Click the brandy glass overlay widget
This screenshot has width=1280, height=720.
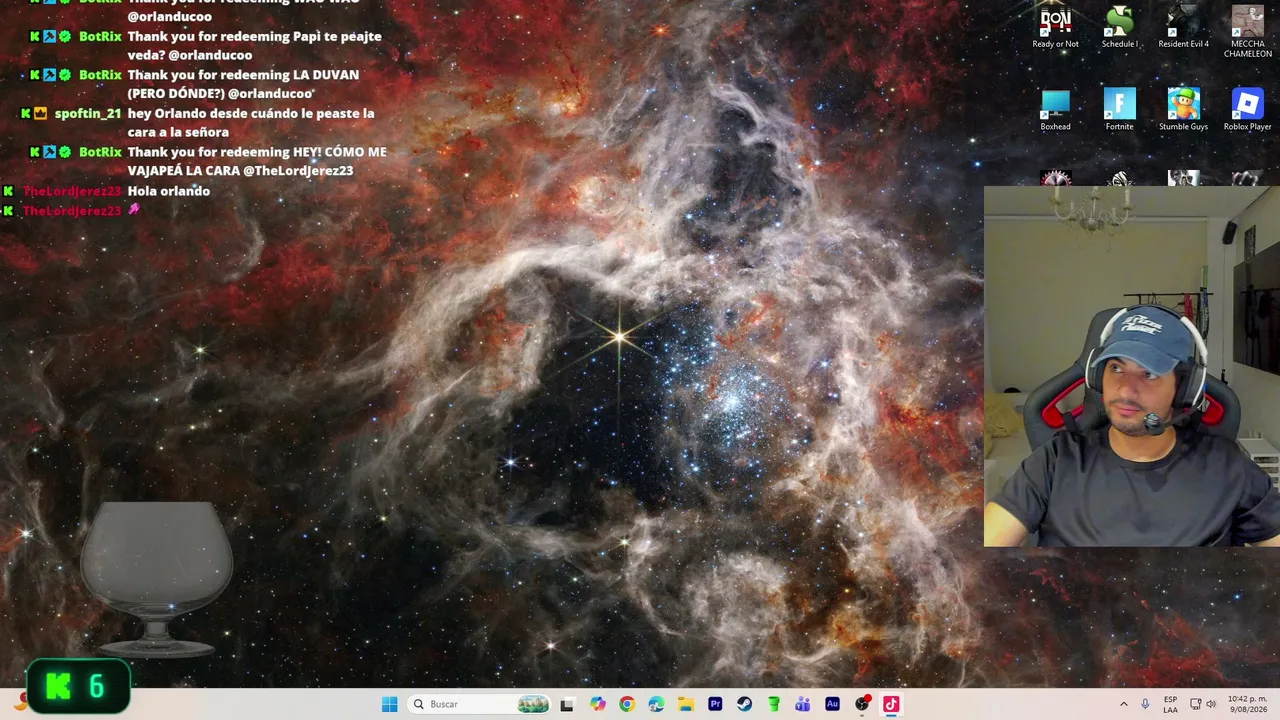coord(157,579)
